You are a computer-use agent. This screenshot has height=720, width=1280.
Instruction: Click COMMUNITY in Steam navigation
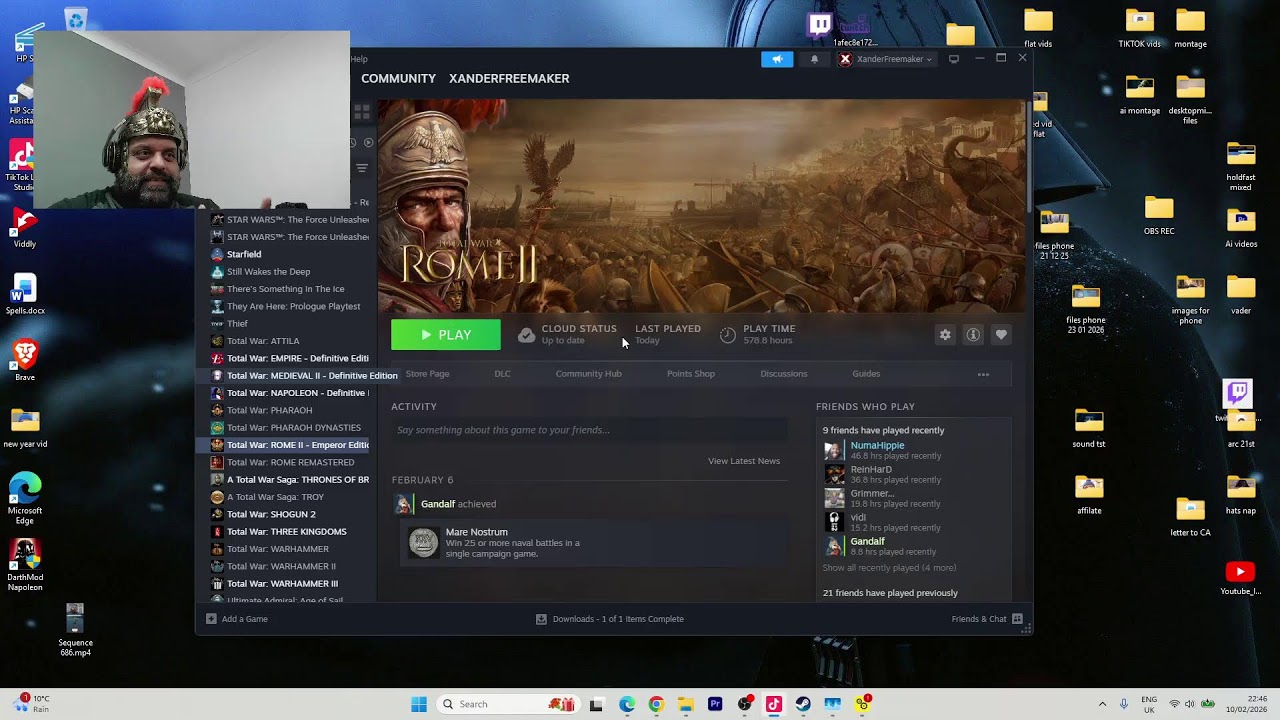[398, 78]
